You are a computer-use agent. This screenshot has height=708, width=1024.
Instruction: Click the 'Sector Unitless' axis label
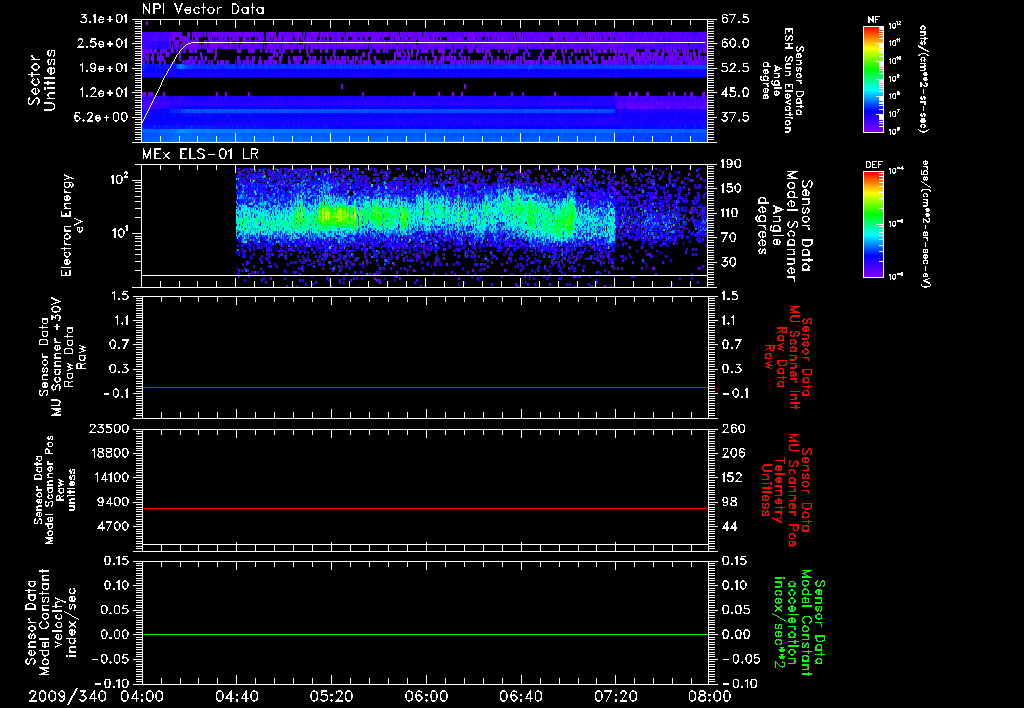coord(42,80)
